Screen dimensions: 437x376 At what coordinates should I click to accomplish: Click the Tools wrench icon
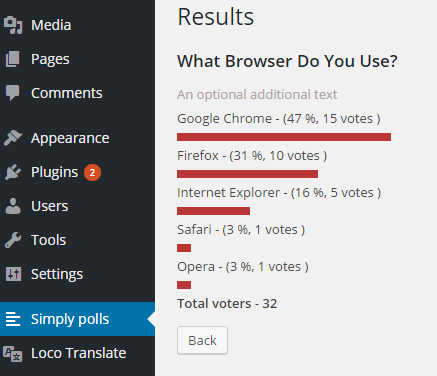13,240
